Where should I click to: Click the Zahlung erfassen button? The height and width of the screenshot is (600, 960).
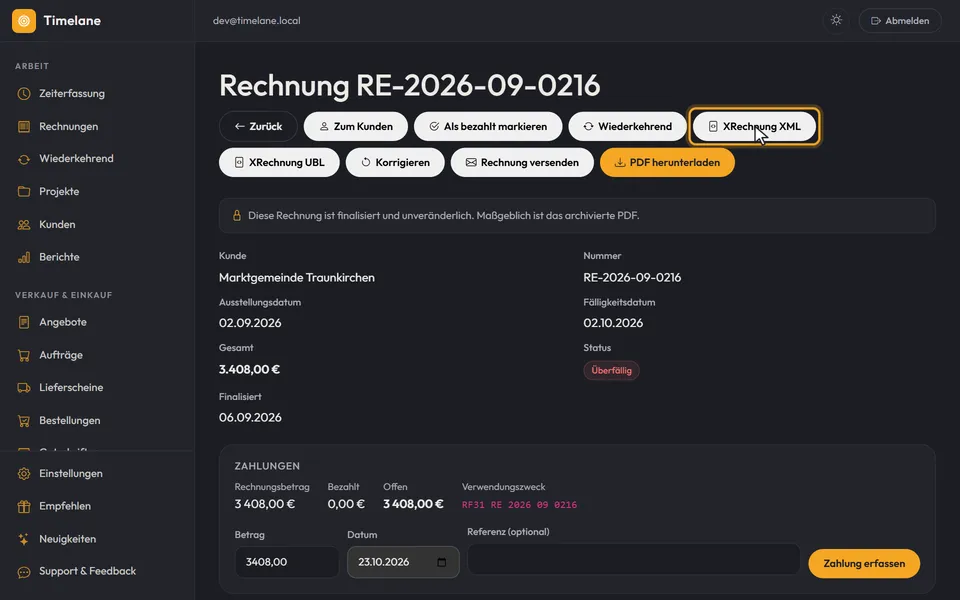[864, 563]
